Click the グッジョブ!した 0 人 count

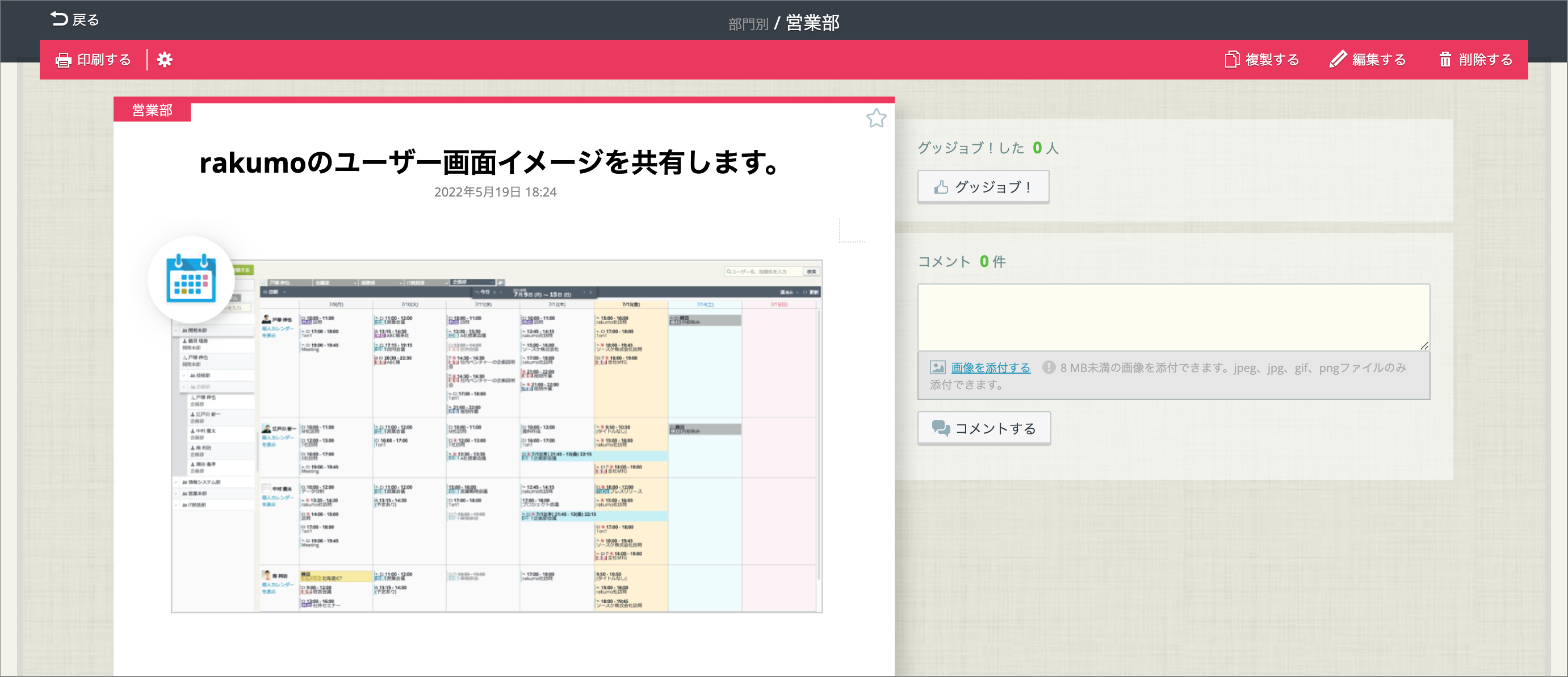pyautogui.click(x=988, y=148)
